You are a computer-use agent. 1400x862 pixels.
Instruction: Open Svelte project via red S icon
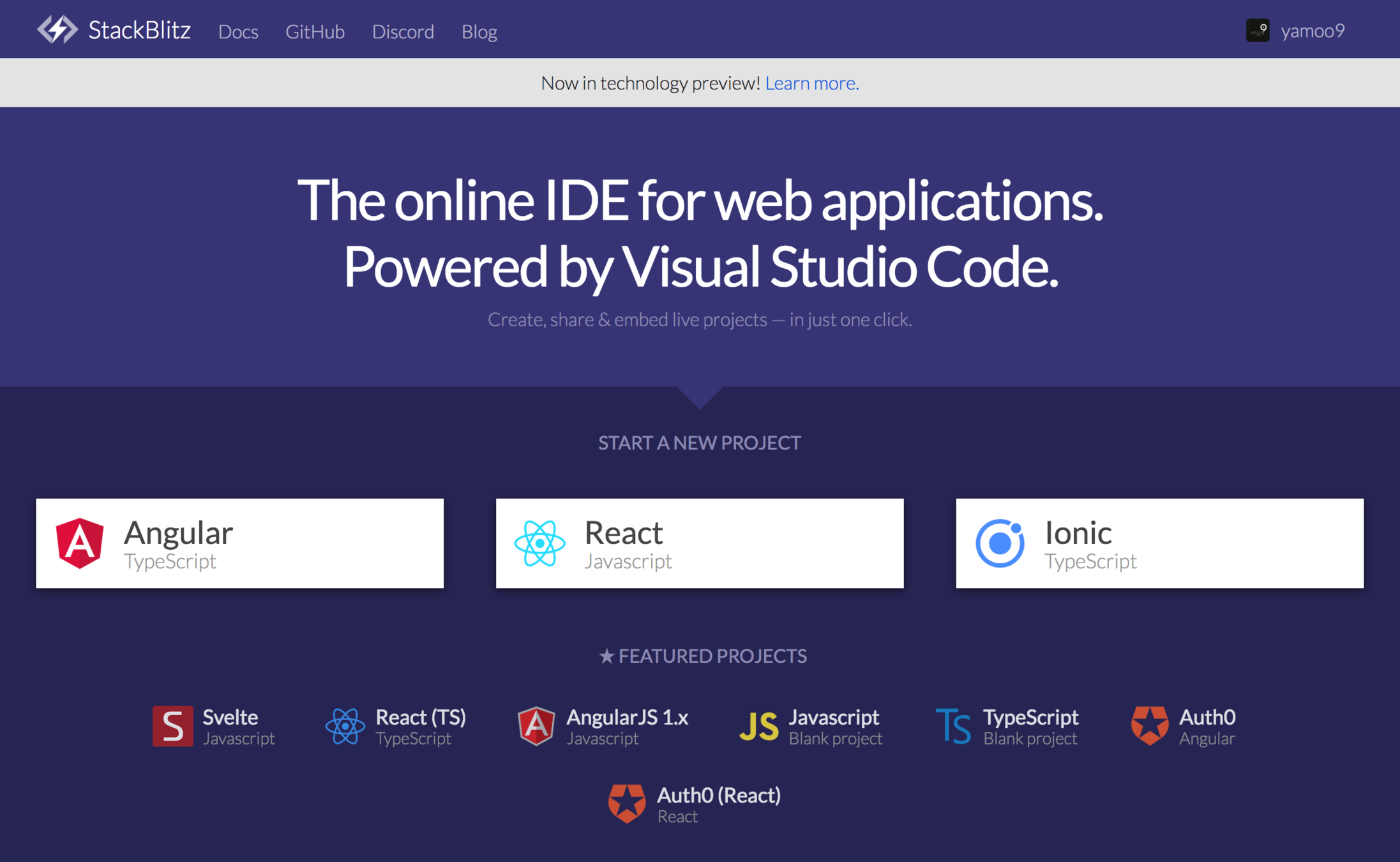click(x=172, y=726)
